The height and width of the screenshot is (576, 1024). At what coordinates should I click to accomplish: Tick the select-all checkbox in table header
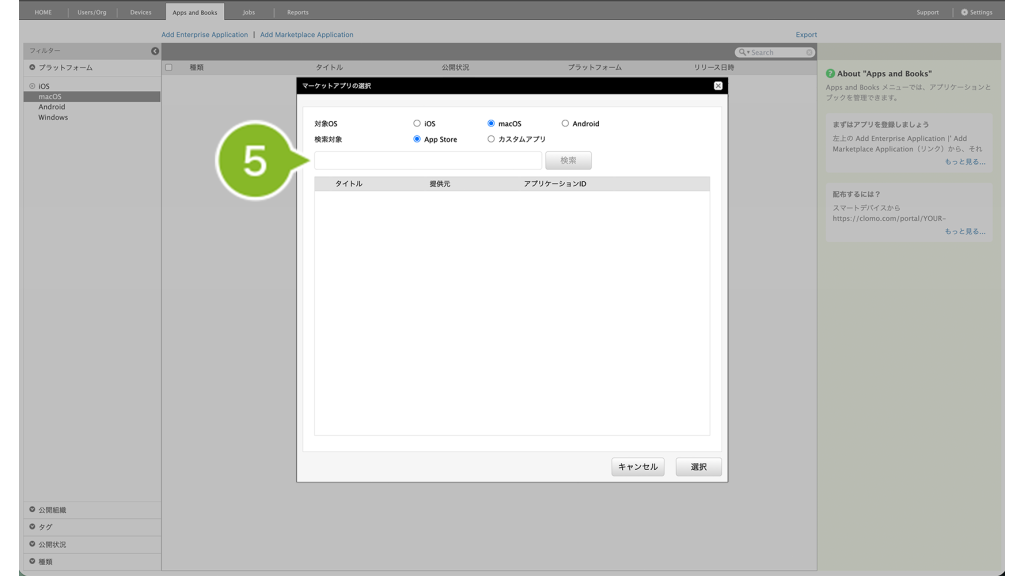click(168, 67)
